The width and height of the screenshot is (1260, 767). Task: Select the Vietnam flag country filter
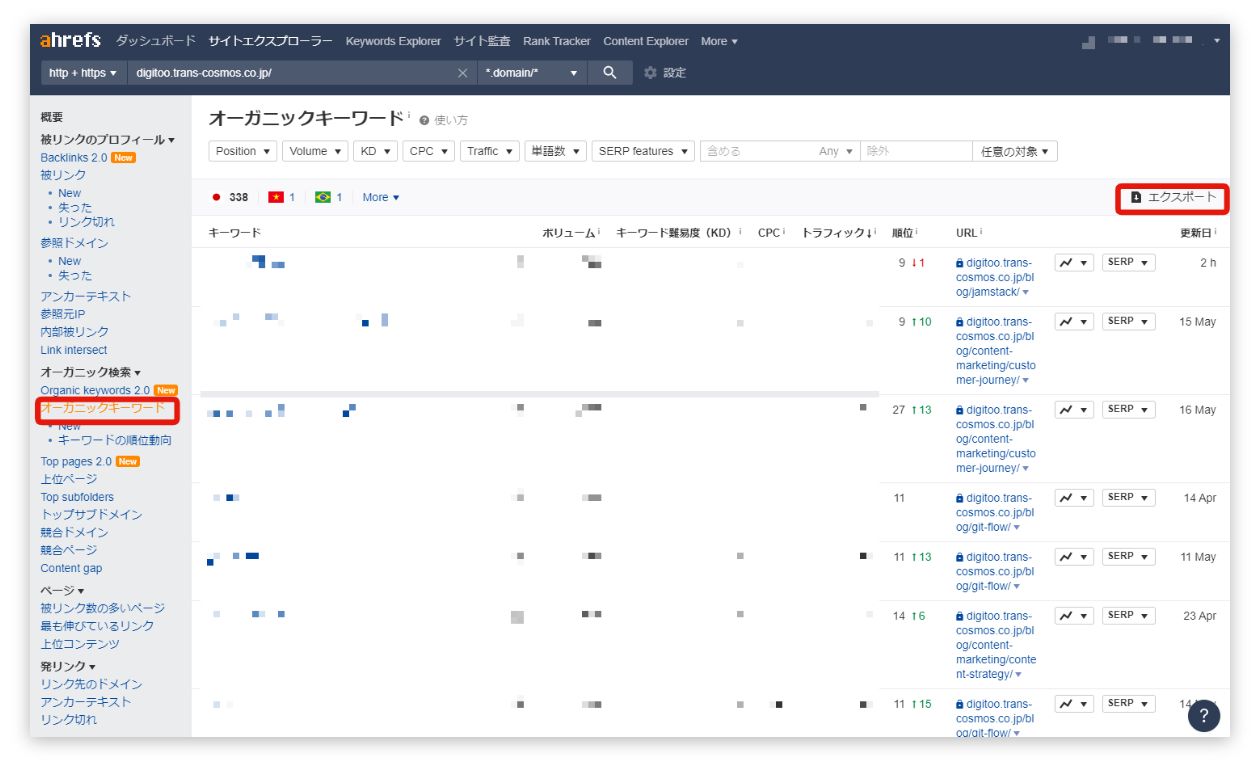pyautogui.click(x=281, y=197)
